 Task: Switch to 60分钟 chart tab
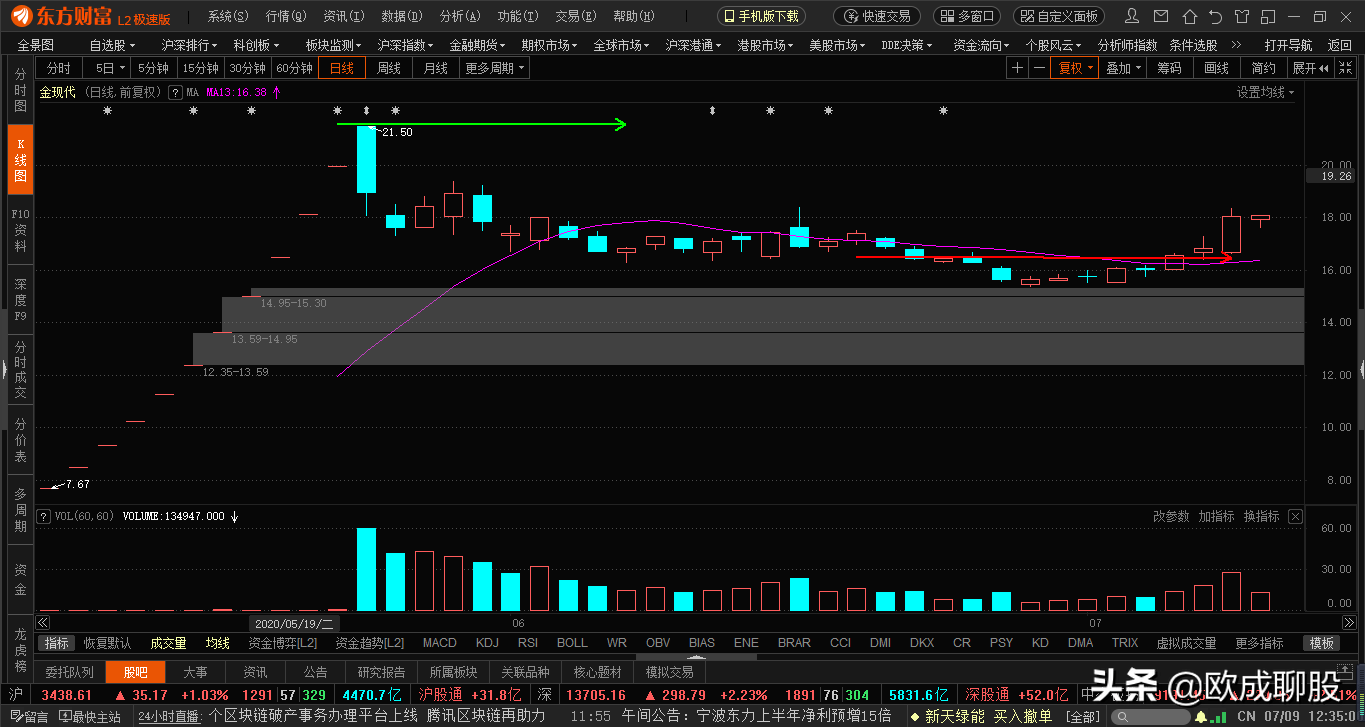point(294,68)
